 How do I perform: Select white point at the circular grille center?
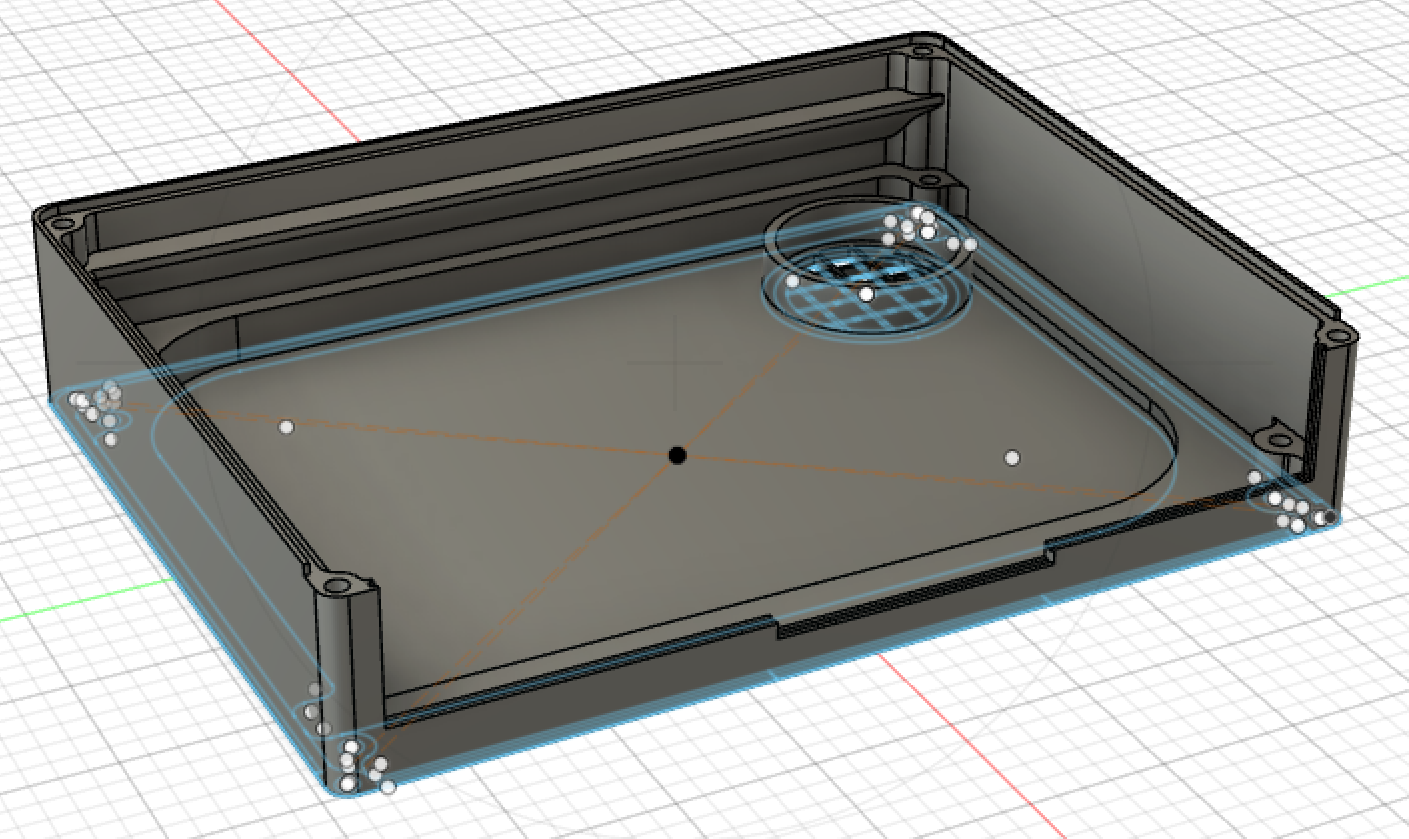pos(866,294)
